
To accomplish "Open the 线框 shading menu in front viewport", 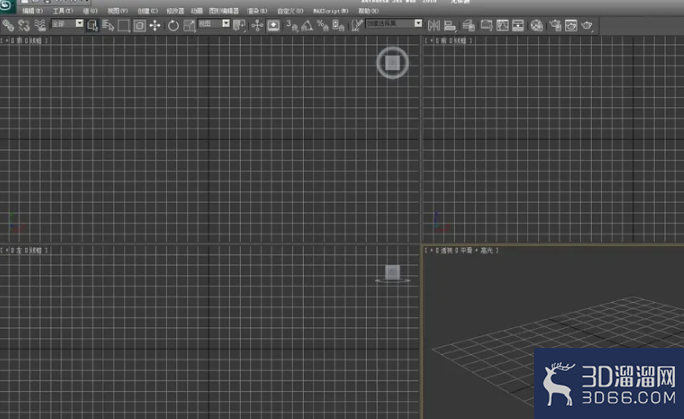I will pos(461,41).
